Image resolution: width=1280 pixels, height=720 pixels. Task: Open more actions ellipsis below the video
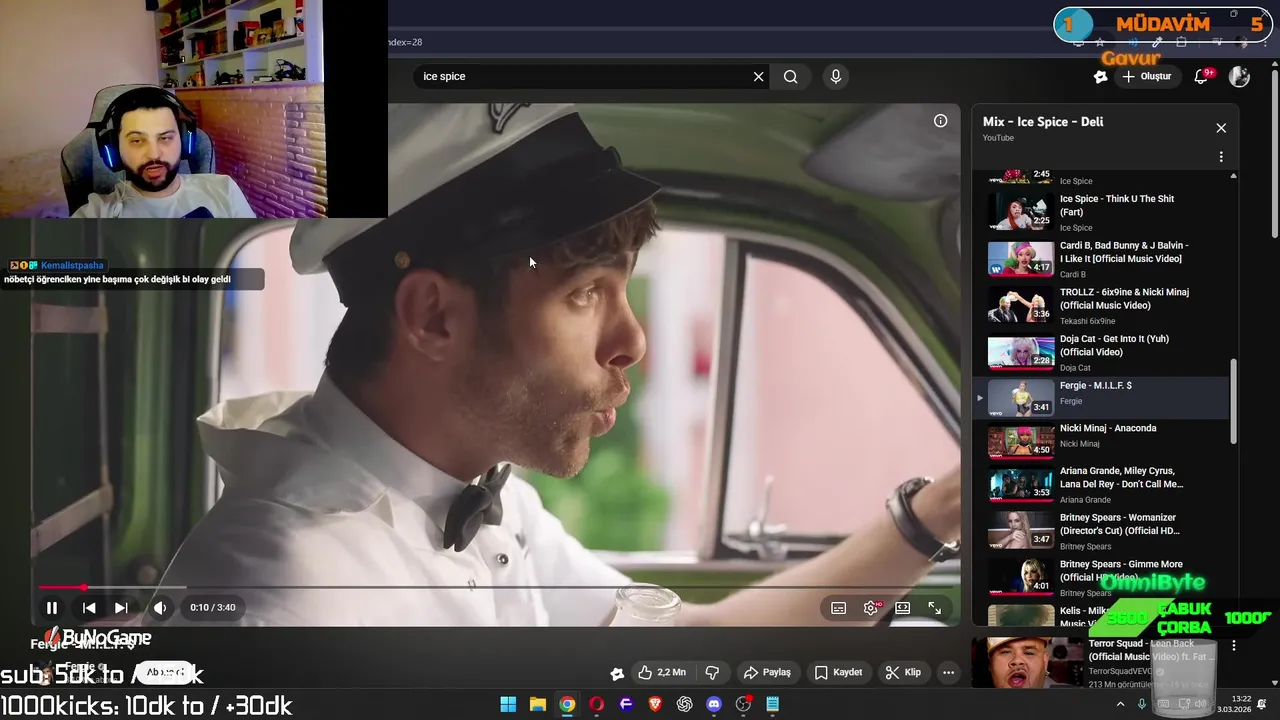[948, 672]
